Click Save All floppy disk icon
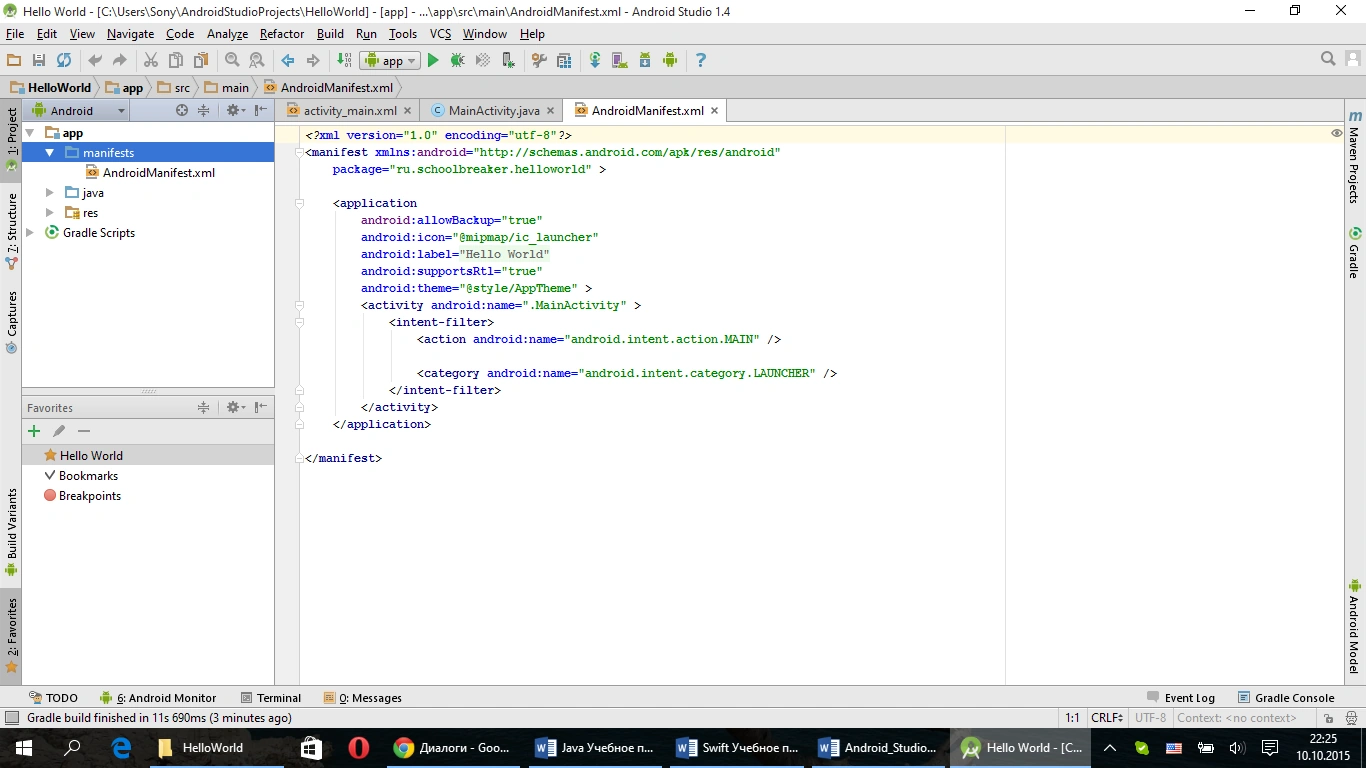The image size is (1366, 768). click(x=39, y=61)
